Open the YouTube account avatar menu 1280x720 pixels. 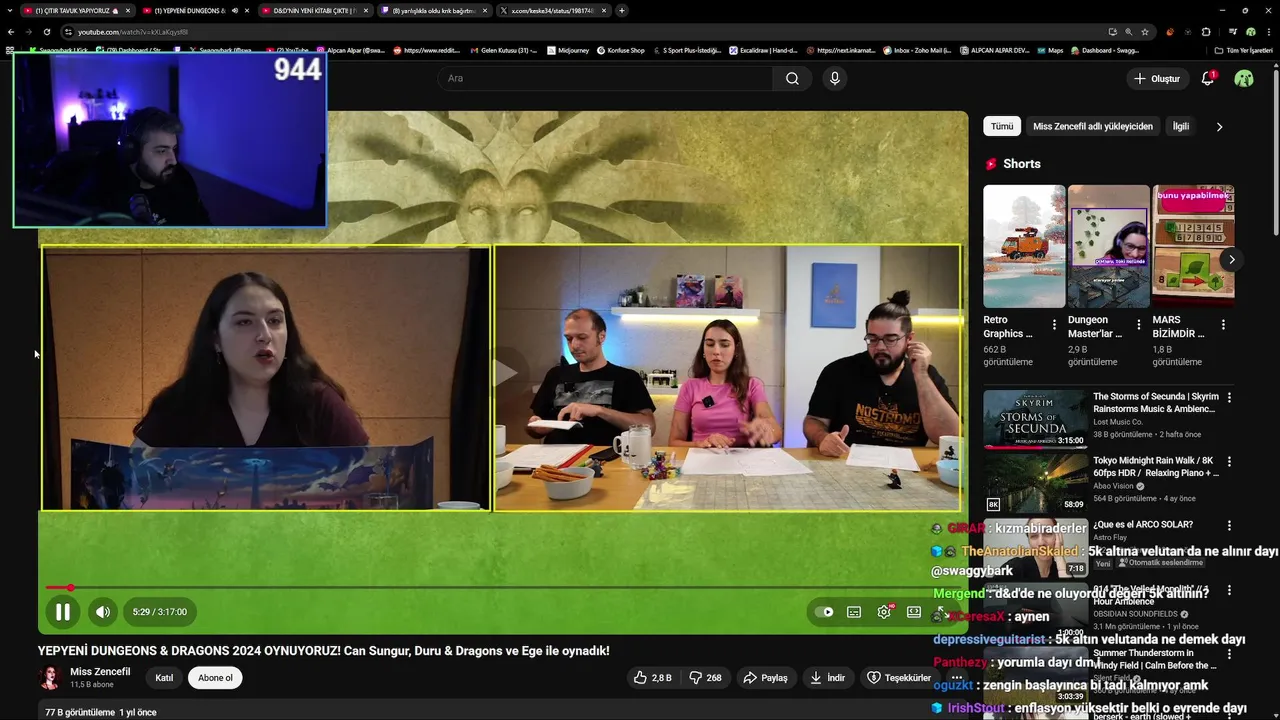1244,79
